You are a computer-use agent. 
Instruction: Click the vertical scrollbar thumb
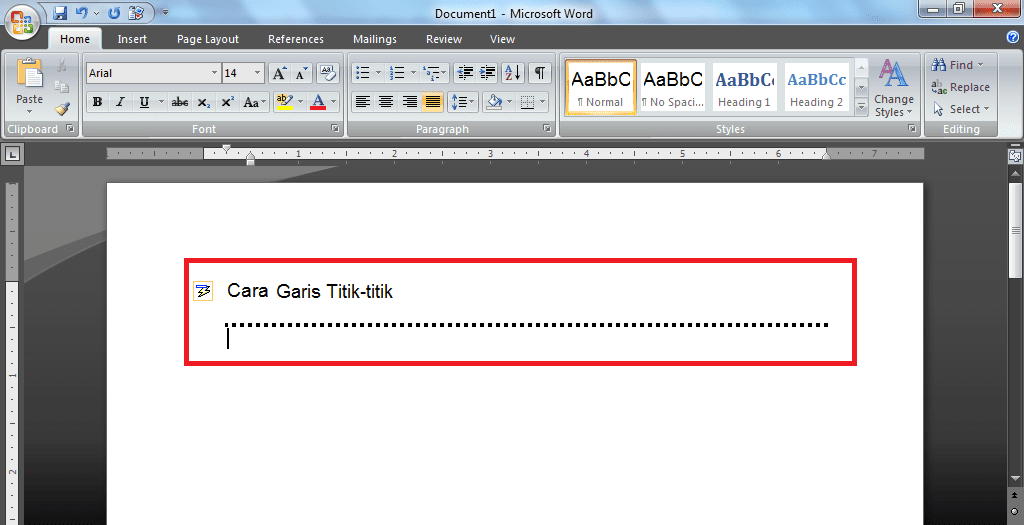click(x=1016, y=230)
